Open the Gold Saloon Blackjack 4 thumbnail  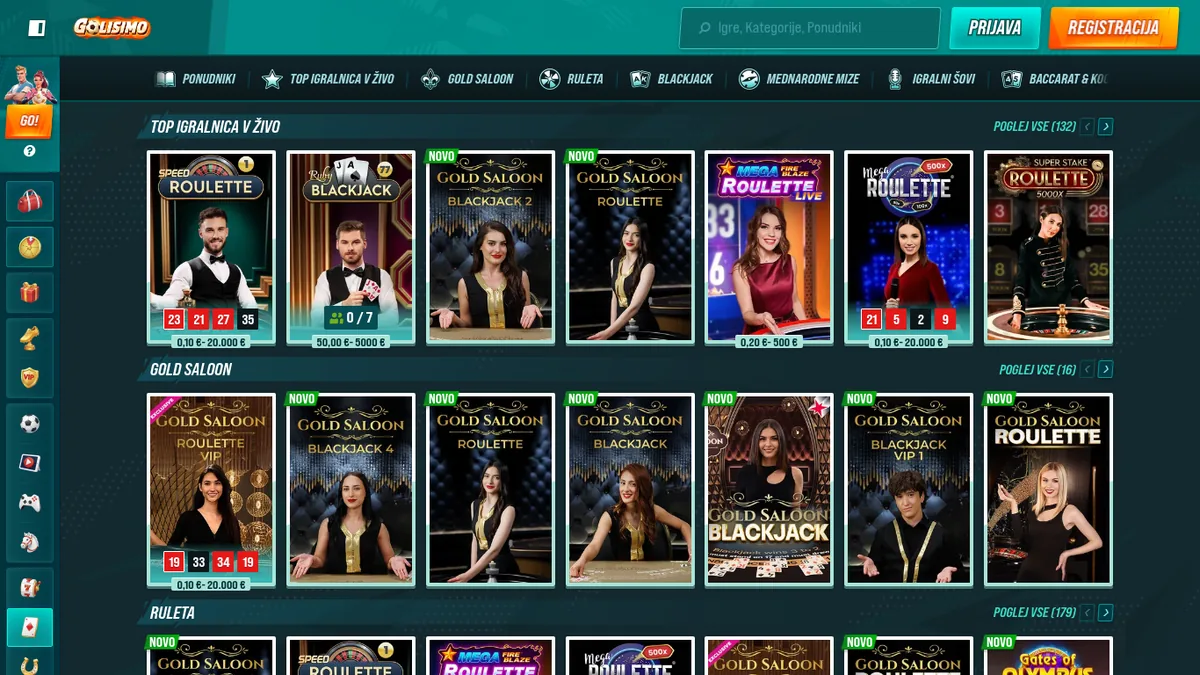click(351, 490)
